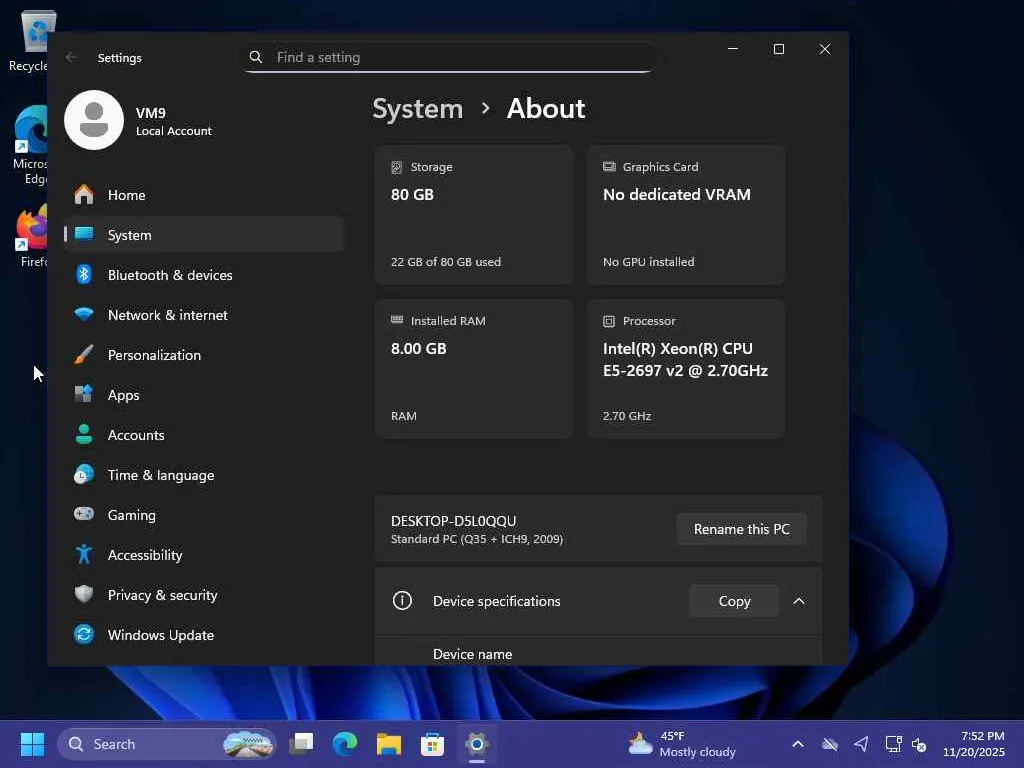The height and width of the screenshot is (768, 1024).
Task: Open the Windows Start menu
Action: 32,744
